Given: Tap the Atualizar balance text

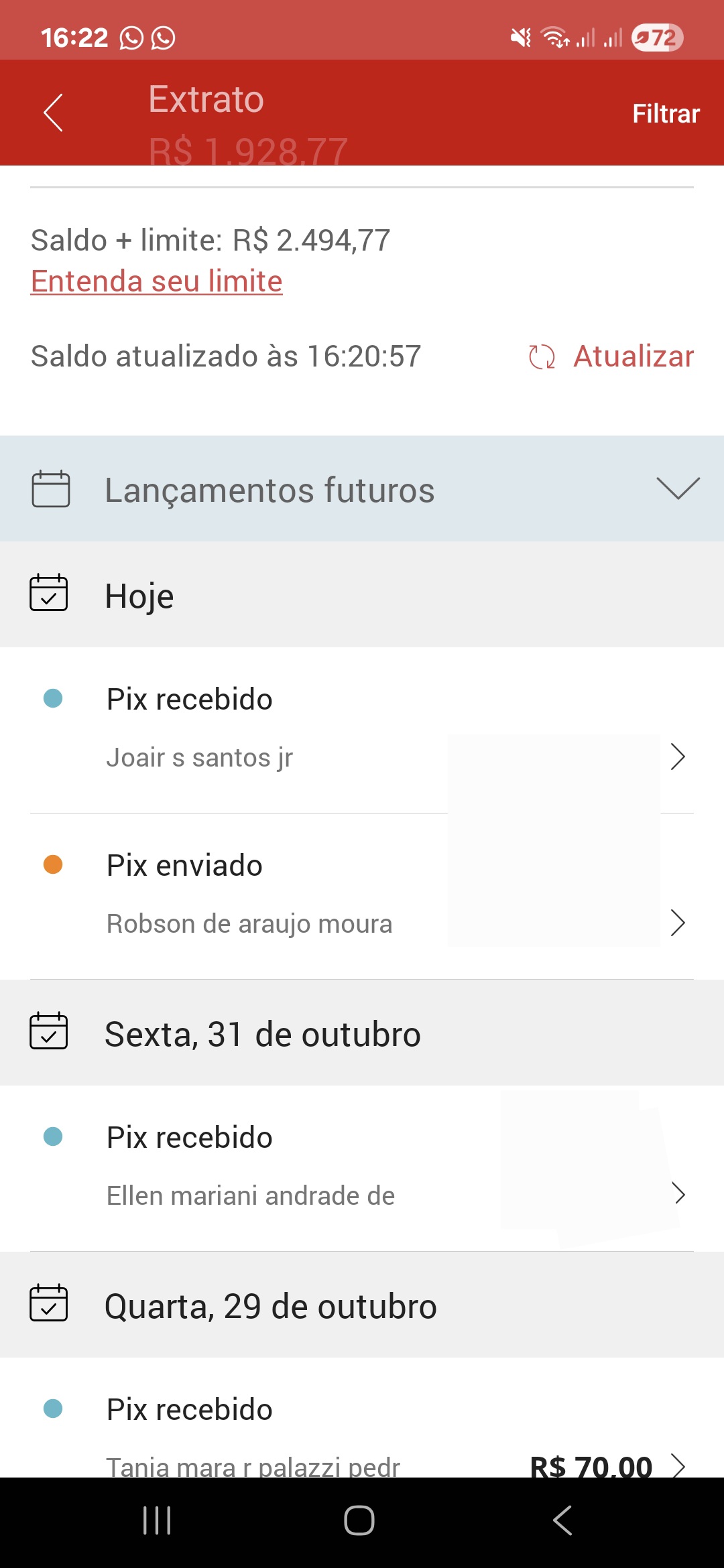Looking at the screenshot, I should (x=633, y=356).
